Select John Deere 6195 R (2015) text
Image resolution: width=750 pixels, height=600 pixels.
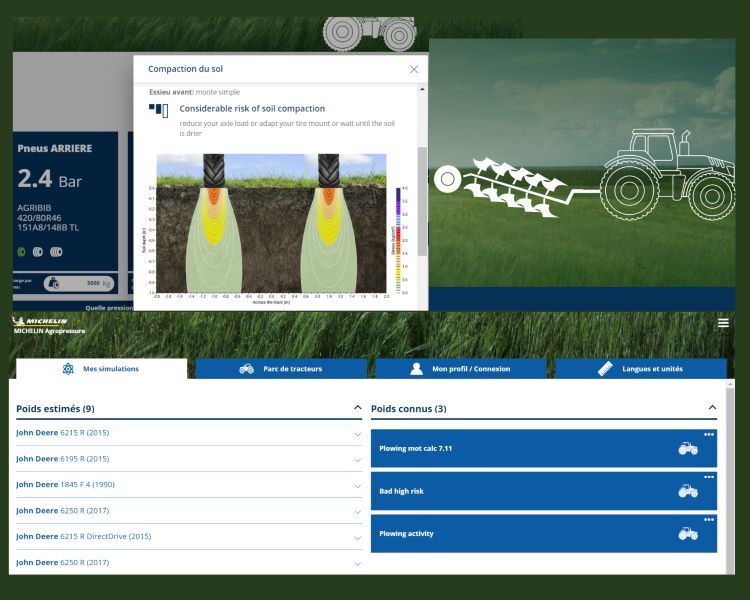pos(63,459)
